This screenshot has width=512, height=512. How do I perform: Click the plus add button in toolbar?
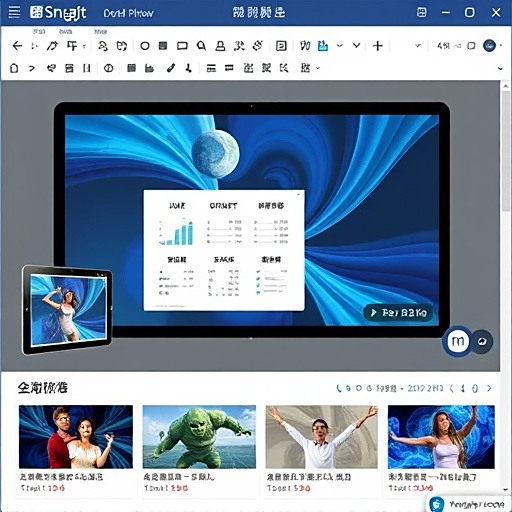point(378,46)
